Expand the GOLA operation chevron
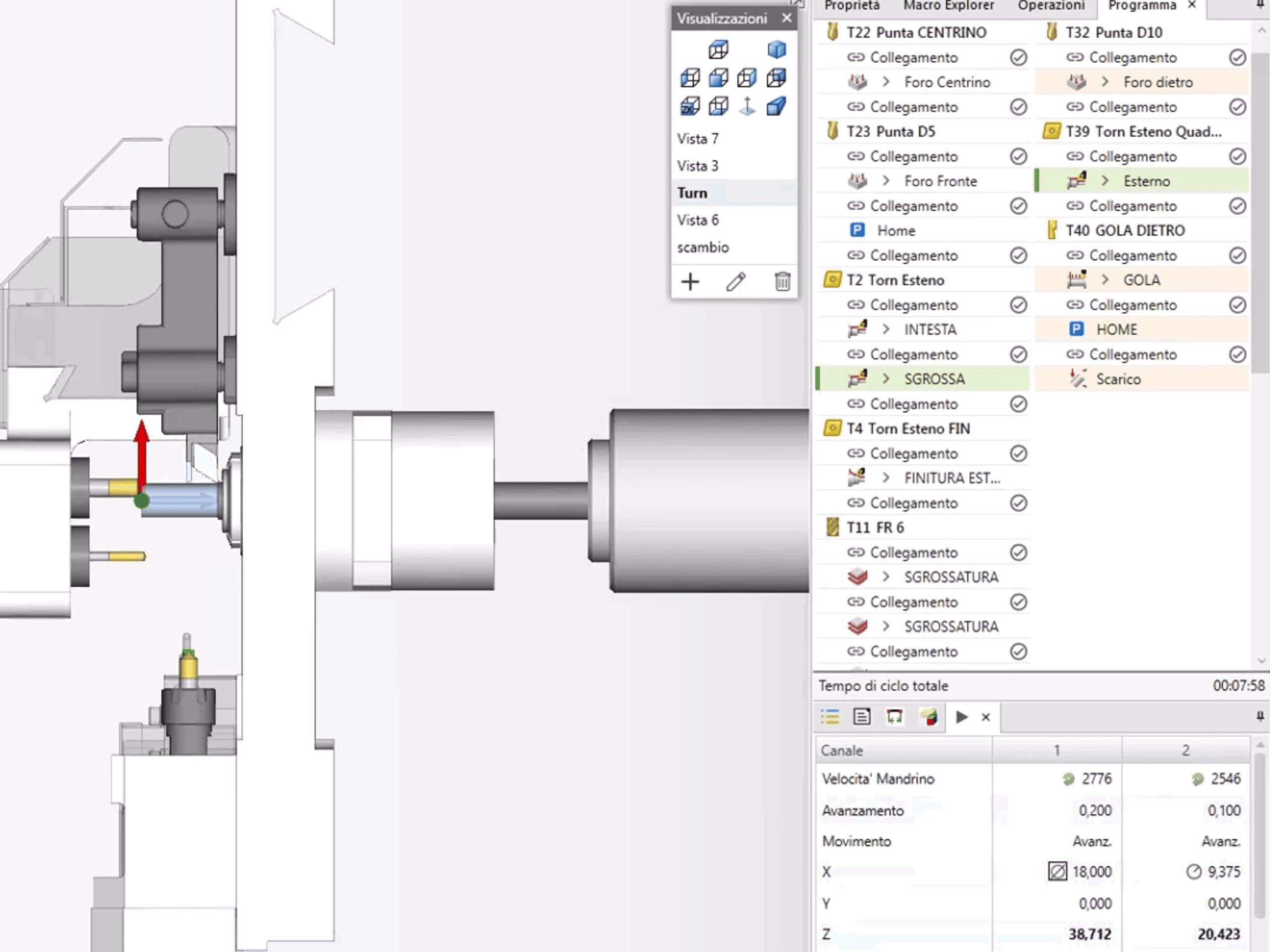Screen dimensions: 1270x952 [x=1105, y=280]
